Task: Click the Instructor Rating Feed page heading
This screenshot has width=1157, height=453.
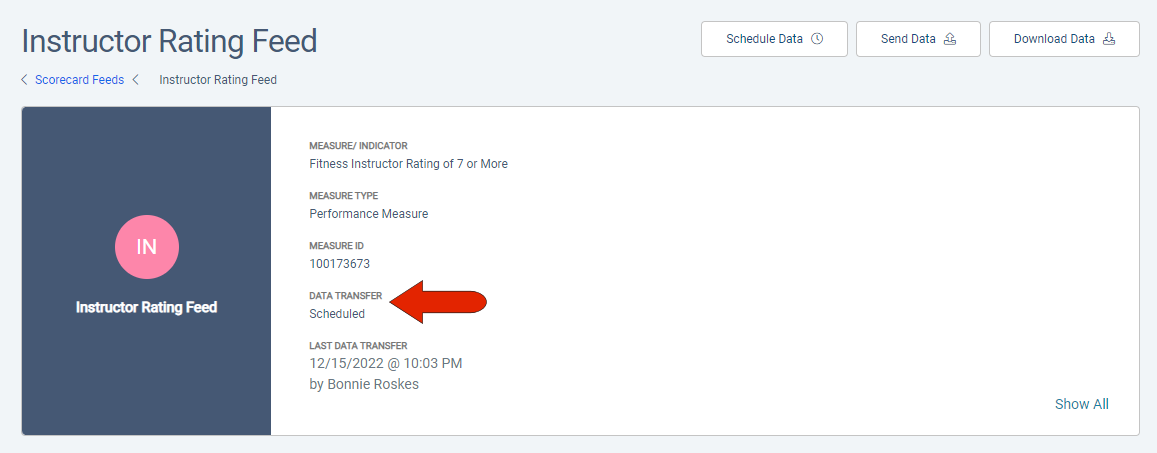Action: 170,41
